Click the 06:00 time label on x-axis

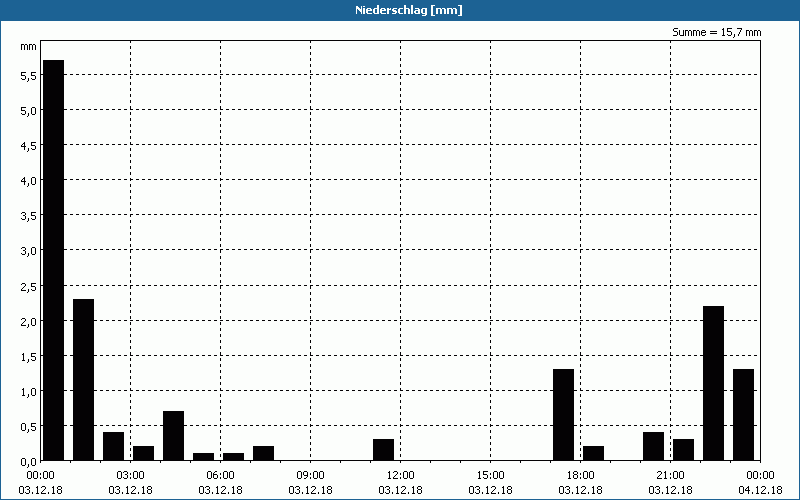[220, 476]
